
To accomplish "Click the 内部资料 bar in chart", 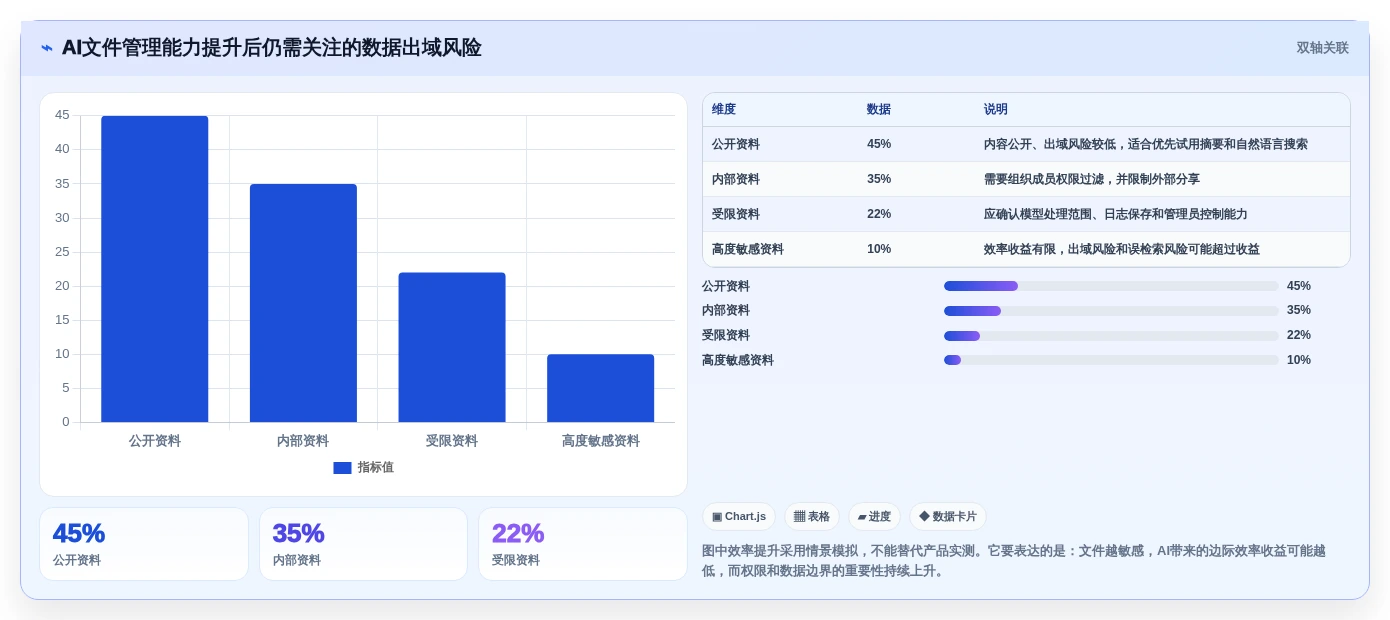I will coord(303,303).
